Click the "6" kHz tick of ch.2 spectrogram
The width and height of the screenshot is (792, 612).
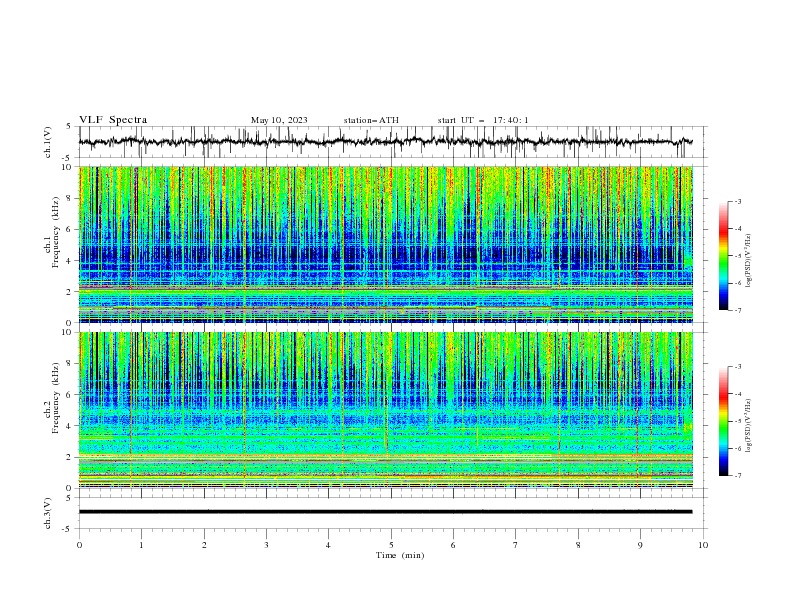tap(71, 394)
